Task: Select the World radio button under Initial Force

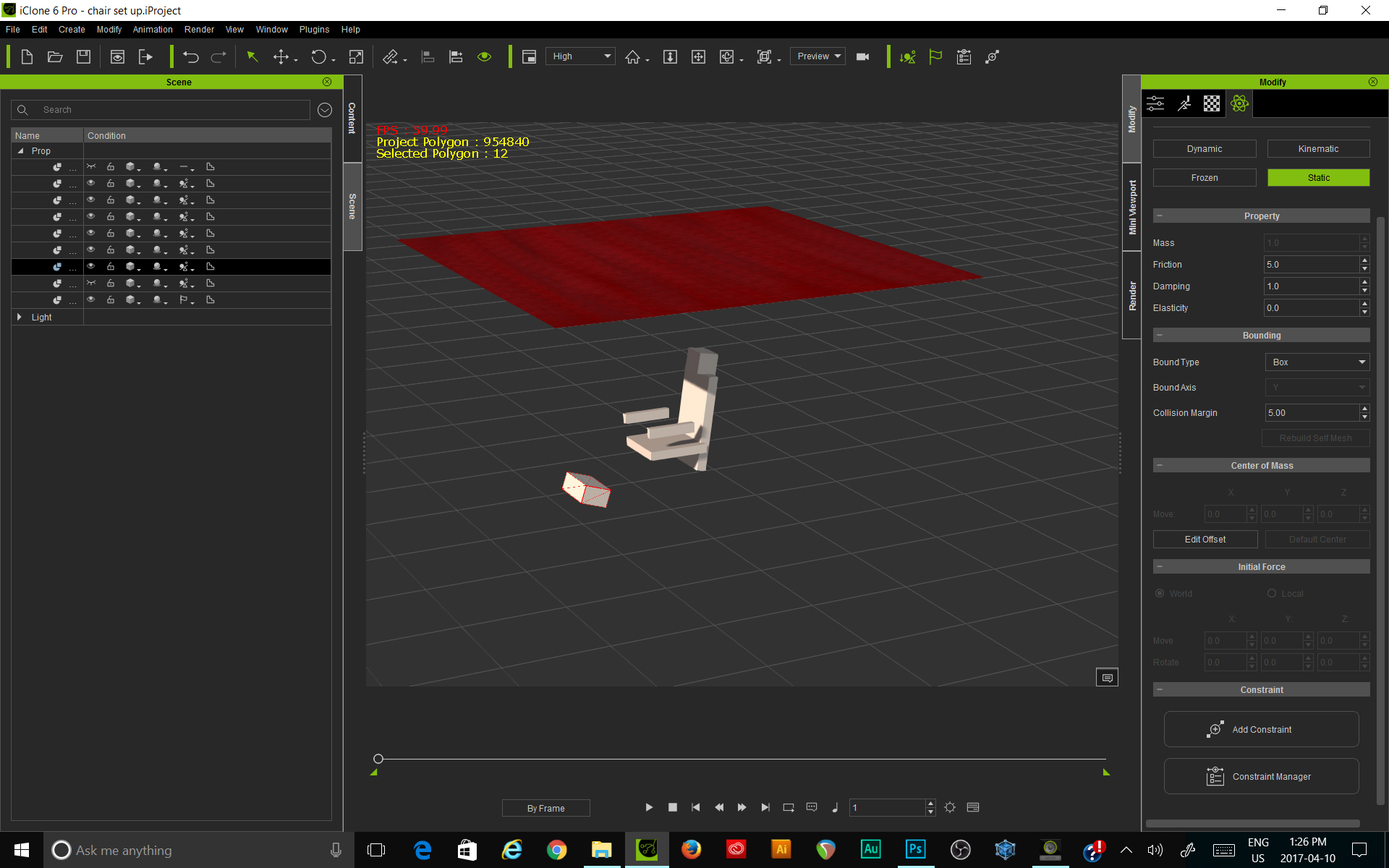Action: coord(1160,594)
